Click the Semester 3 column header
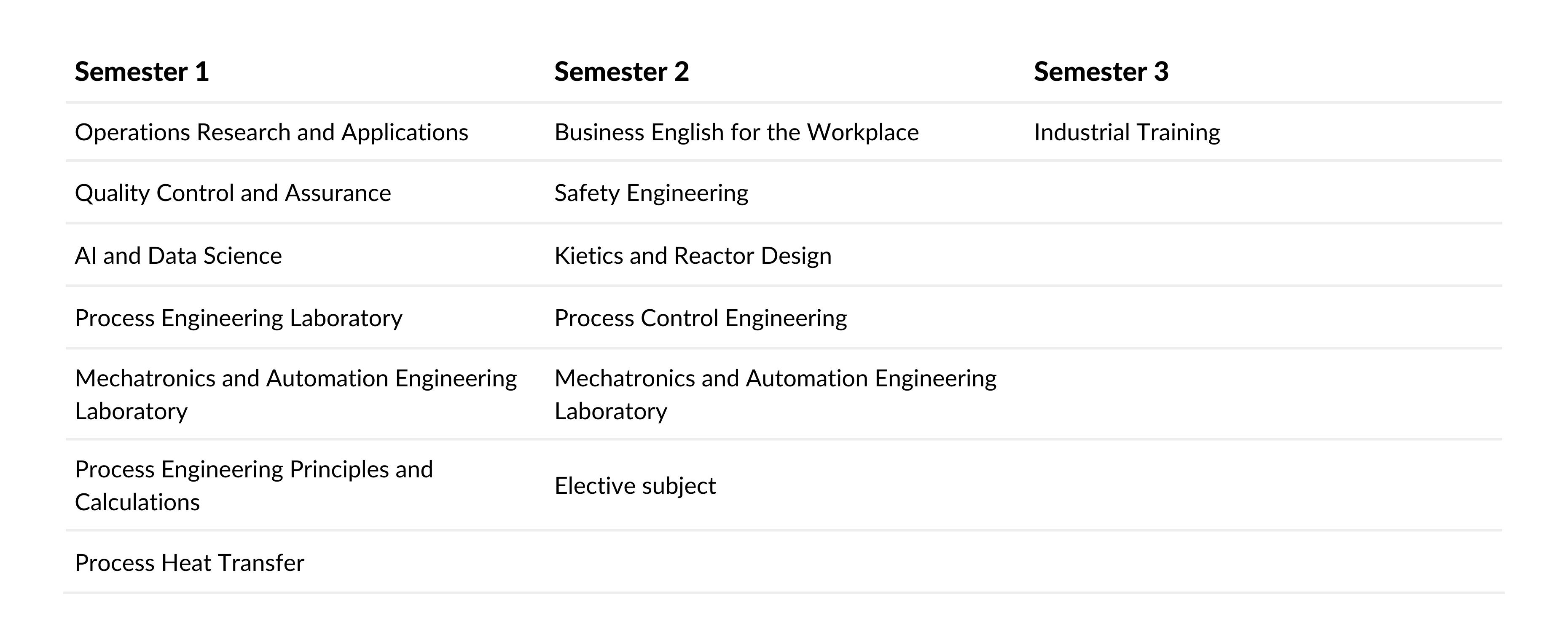This screenshot has height=632, width=1568. (1101, 72)
